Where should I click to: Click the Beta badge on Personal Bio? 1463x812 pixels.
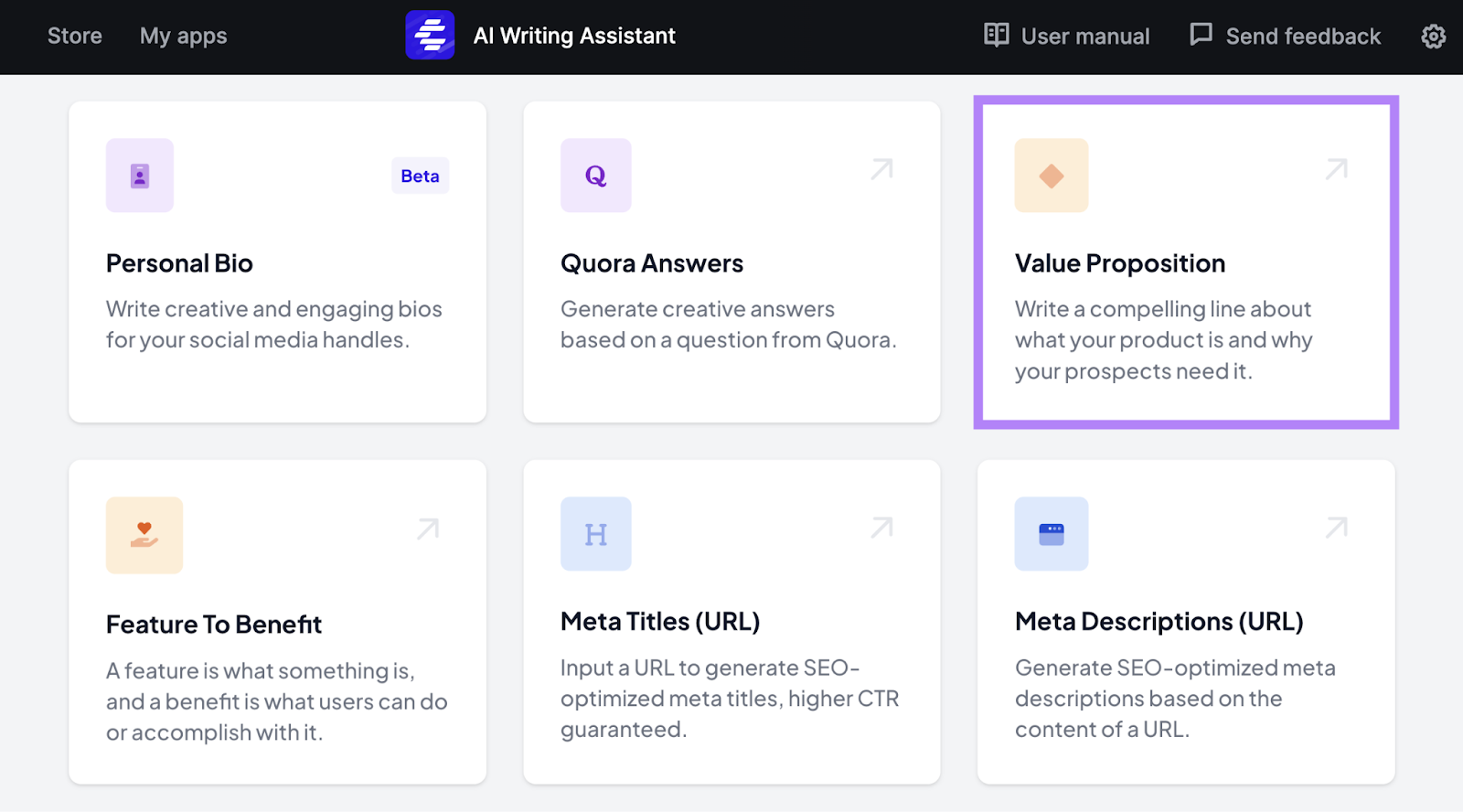(420, 176)
